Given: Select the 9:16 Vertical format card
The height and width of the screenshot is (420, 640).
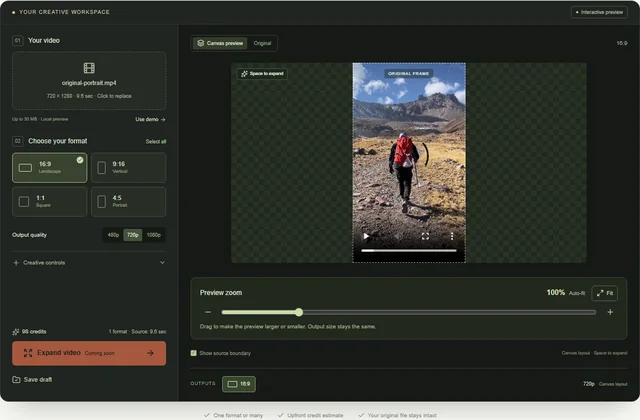Looking at the screenshot, I should point(129,167).
